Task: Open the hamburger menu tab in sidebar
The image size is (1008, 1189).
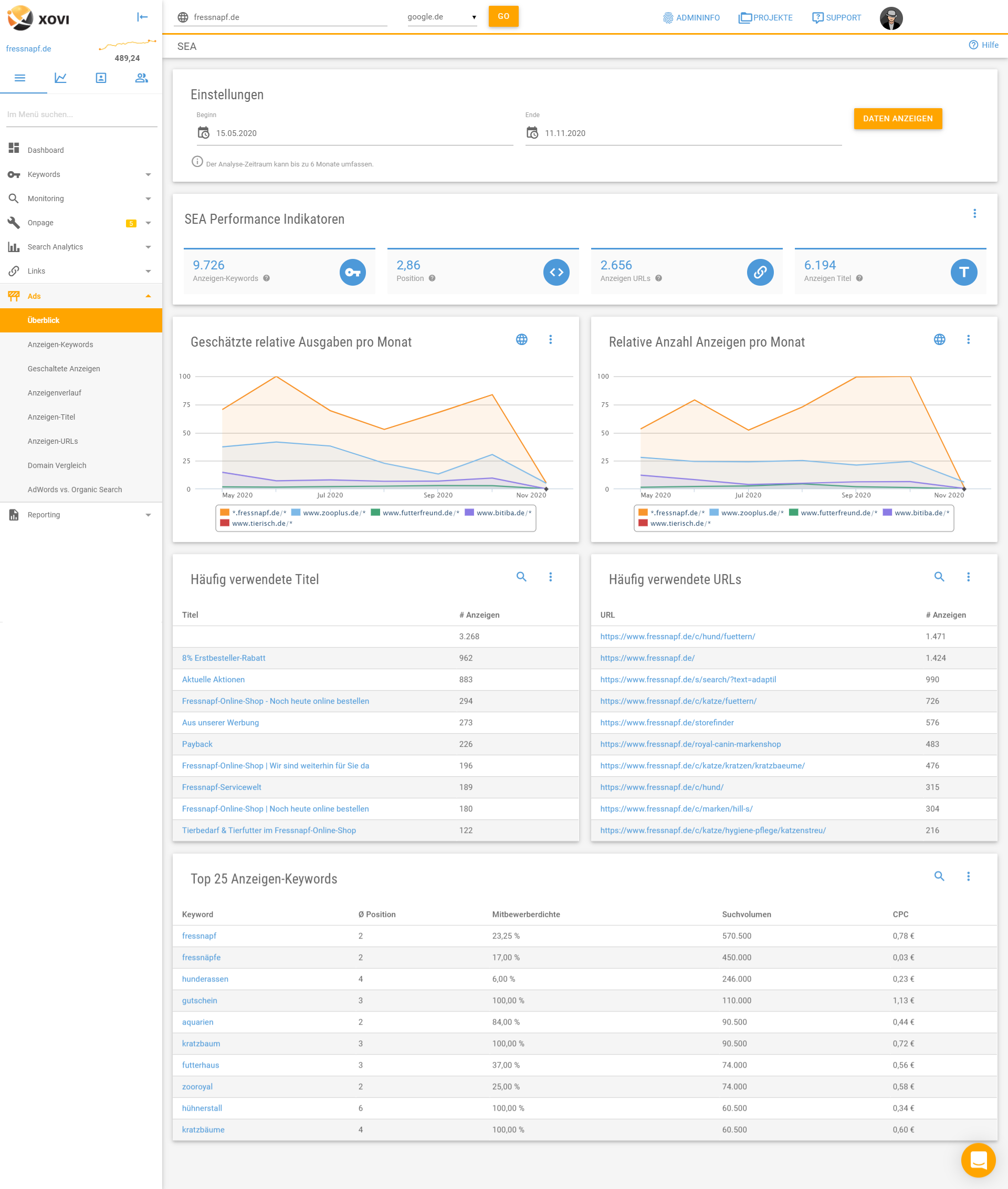Action: tap(20, 78)
